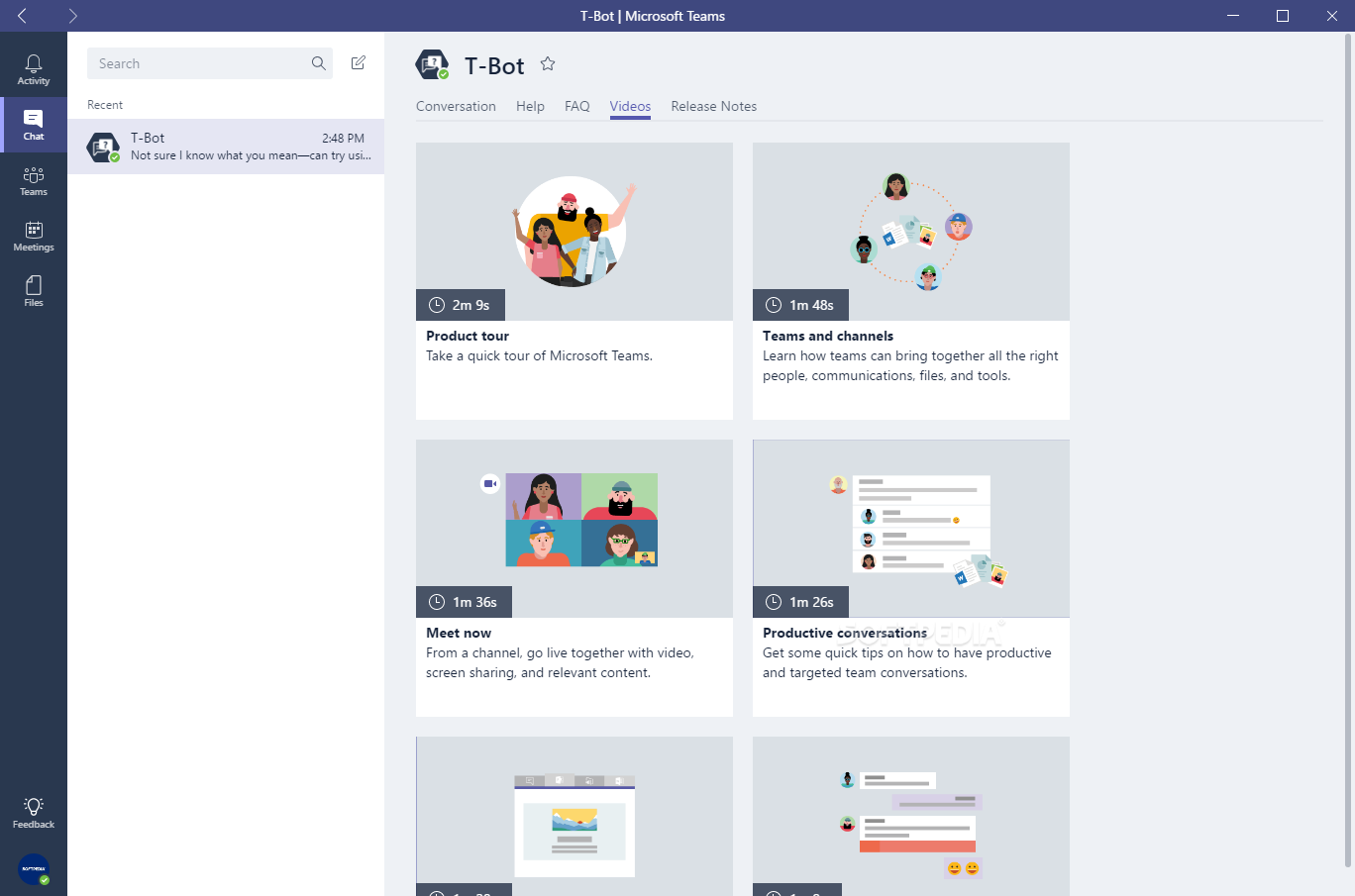The image size is (1355, 896).
Task: Click the 1m 48s duration badge
Action: coord(800,305)
